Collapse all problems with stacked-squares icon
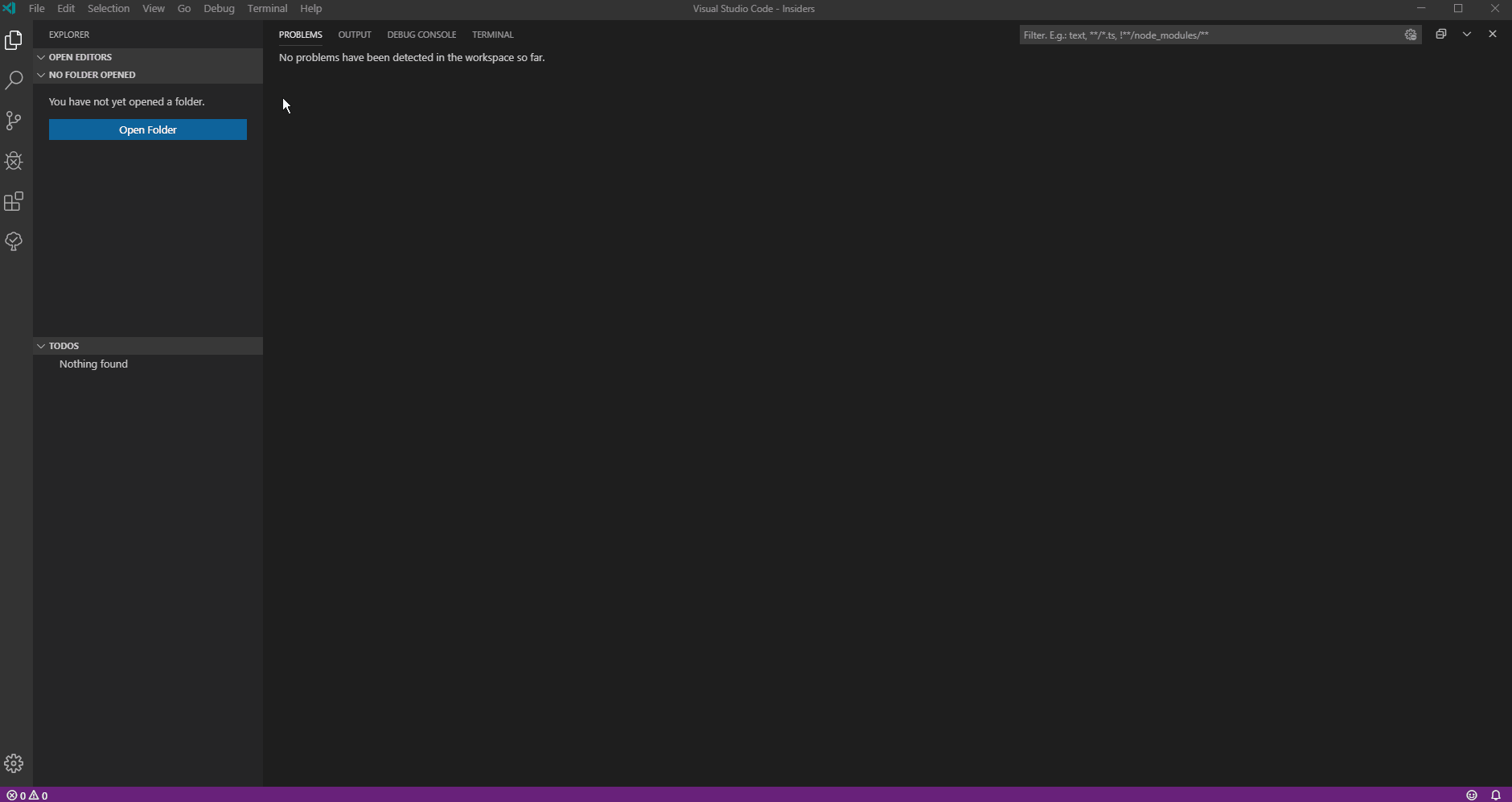 (x=1441, y=34)
